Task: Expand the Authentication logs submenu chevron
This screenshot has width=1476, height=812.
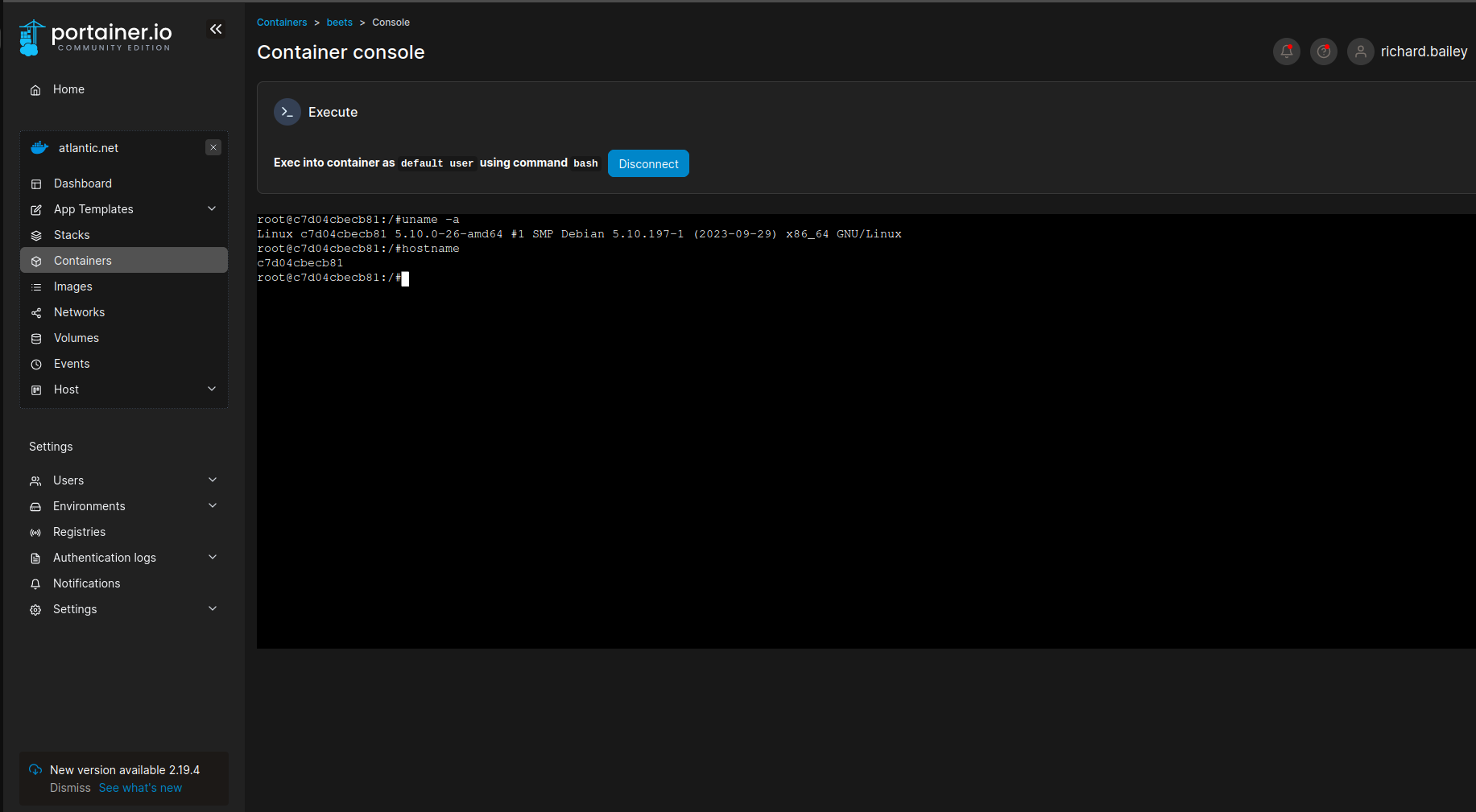Action: click(213, 557)
